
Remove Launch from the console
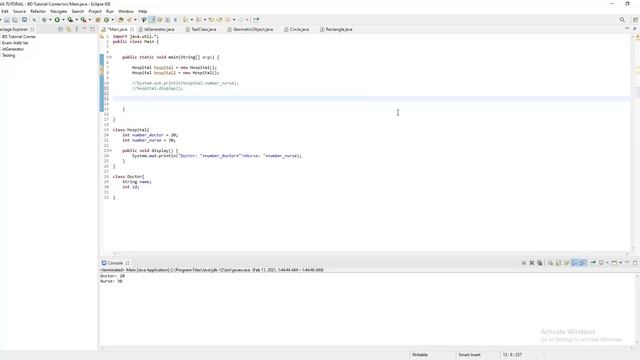pos(532,263)
